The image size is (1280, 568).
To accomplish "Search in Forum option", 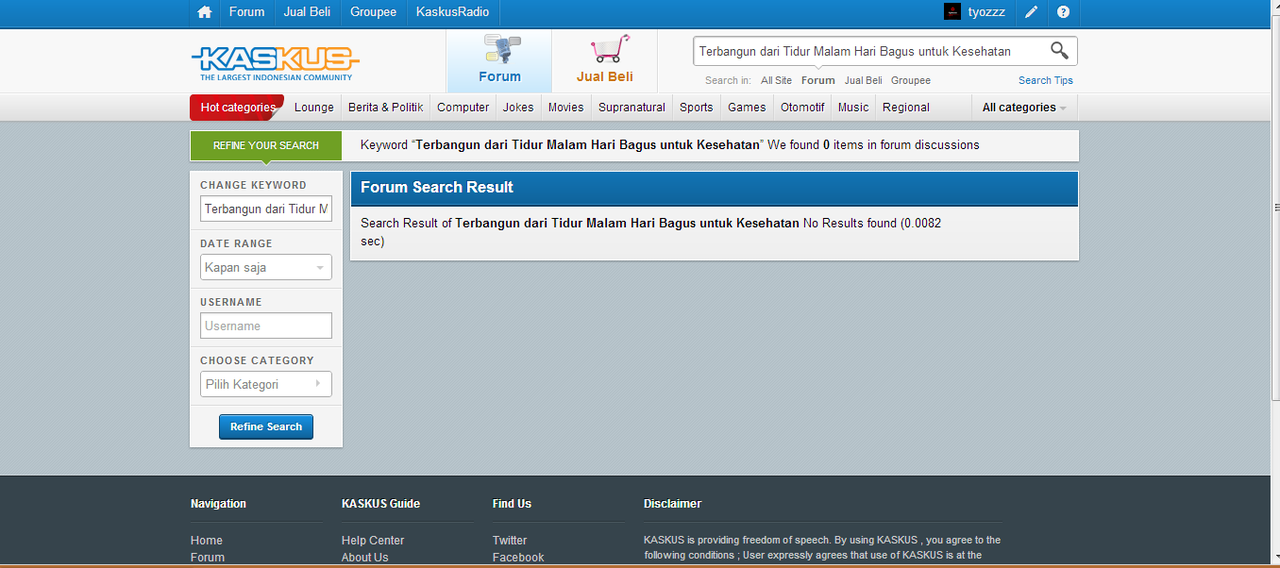I will [818, 80].
